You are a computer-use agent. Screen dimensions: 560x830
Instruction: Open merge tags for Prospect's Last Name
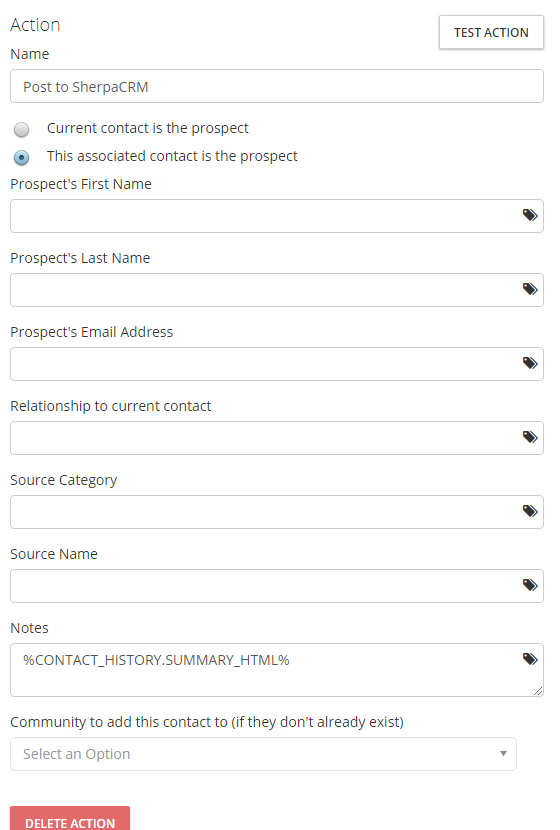tap(530, 290)
